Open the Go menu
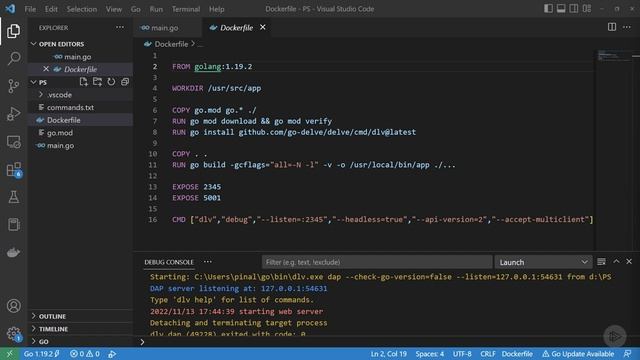Image resolution: width=640 pixels, height=360 pixels. click(x=136, y=9)
